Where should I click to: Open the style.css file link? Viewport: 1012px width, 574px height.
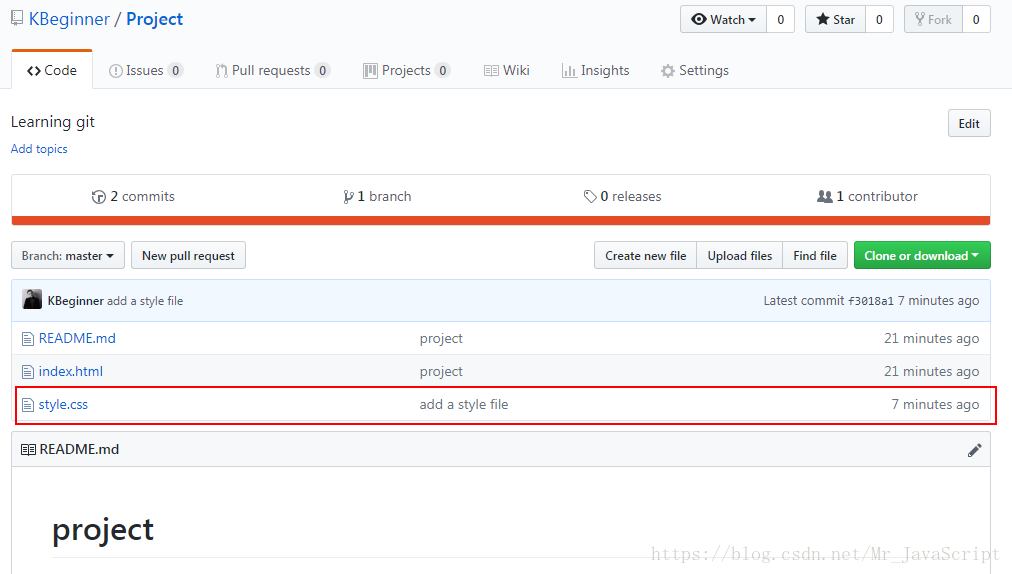63,404
